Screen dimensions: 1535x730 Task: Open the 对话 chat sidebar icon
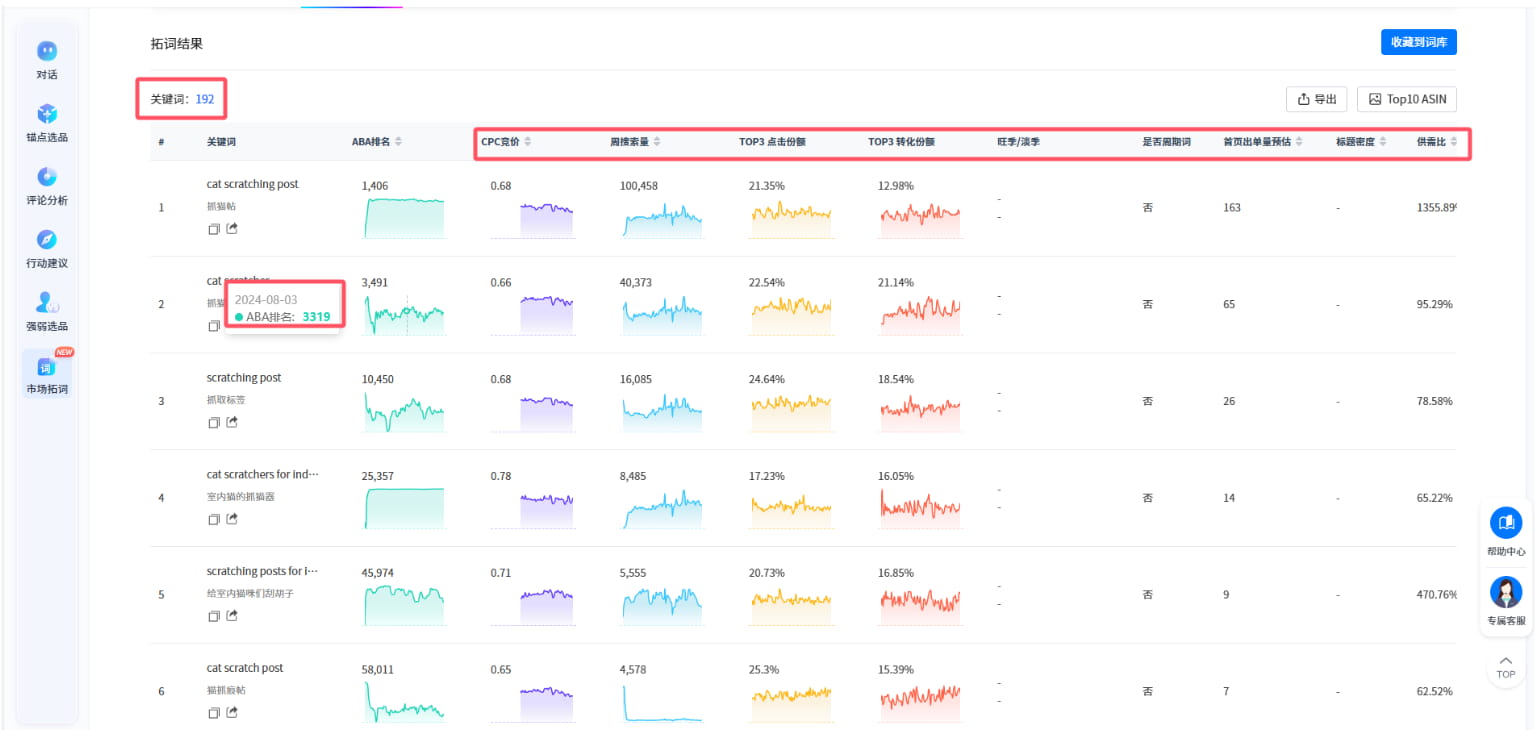coord(47,51)
